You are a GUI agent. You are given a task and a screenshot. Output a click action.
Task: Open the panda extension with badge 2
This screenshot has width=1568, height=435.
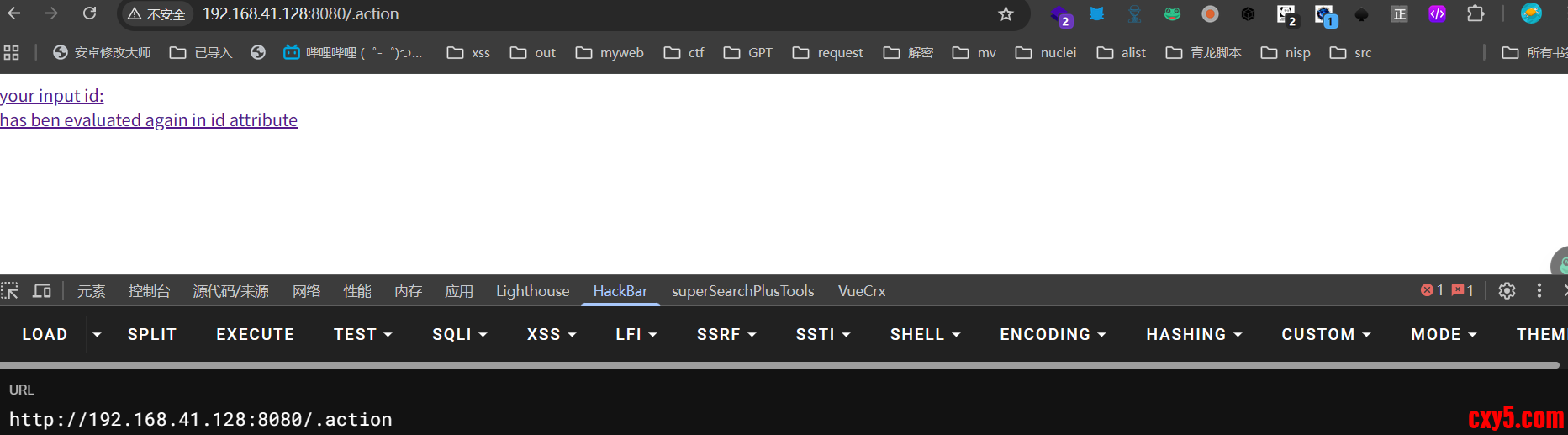(1286, 14)
